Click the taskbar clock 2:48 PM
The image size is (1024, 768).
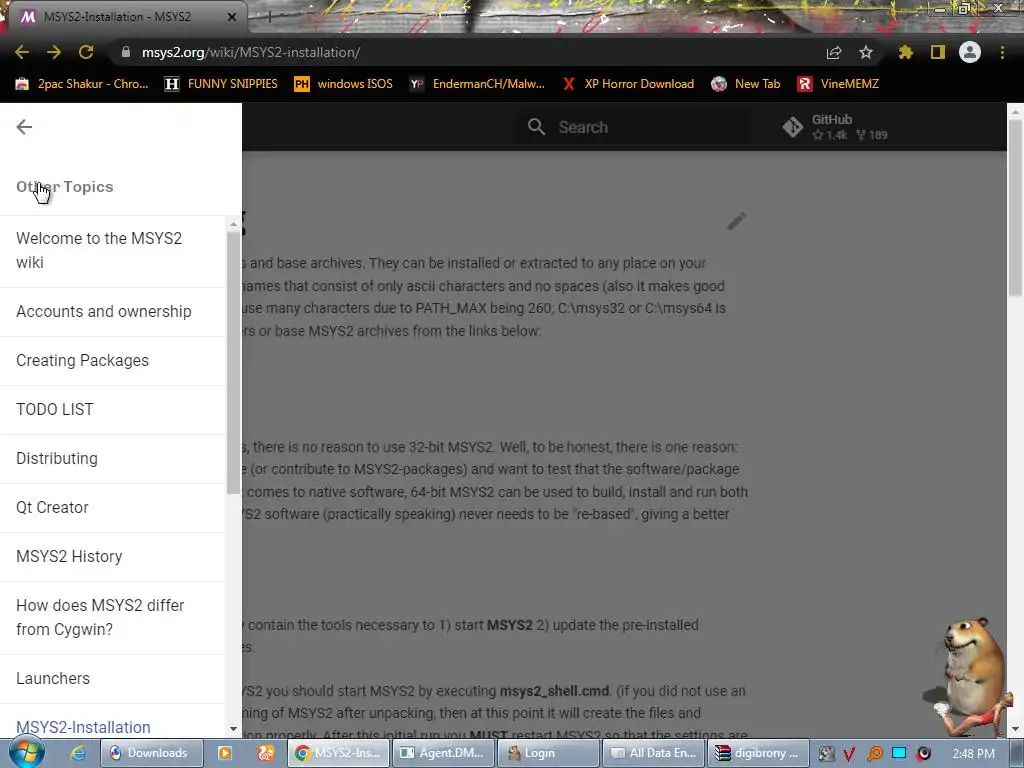[x=974, y=754]
